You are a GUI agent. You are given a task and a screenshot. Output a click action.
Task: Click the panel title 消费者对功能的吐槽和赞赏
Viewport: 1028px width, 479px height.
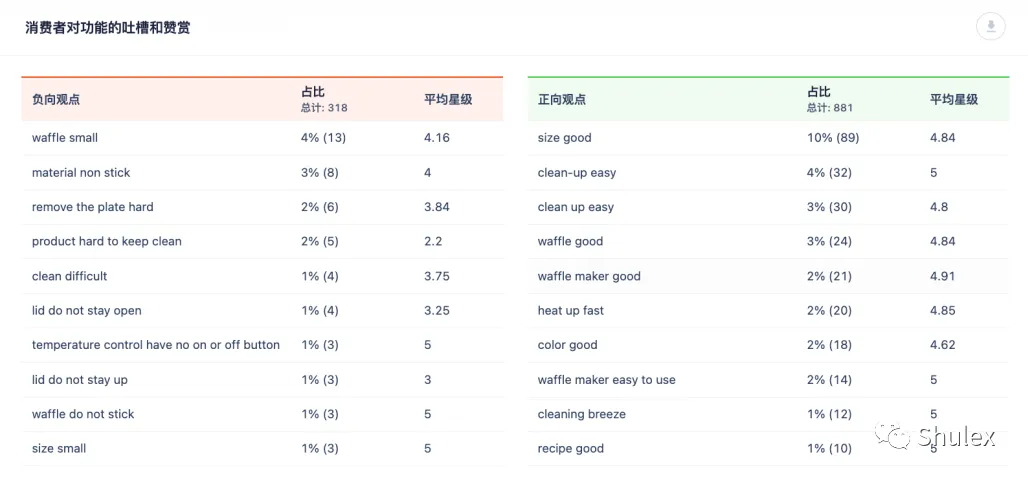pyautogui.click(x=108, y=28)
